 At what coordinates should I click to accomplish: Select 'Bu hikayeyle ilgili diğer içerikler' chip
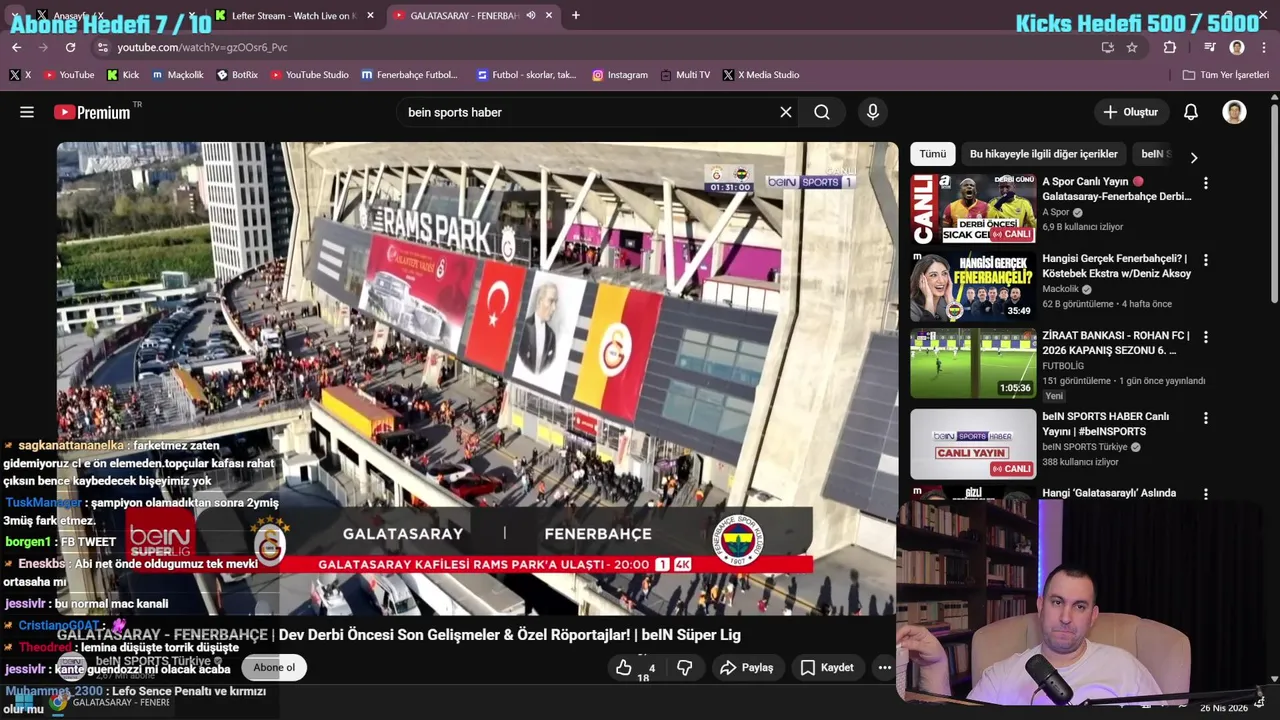[1044, 154]
